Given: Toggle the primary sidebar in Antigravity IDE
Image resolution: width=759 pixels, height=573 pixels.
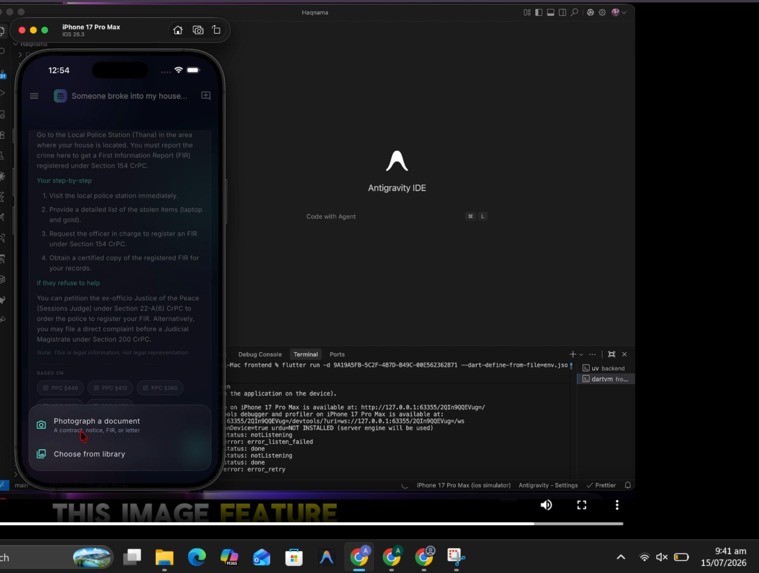Looking at the screenshot, I should pyautogui.click(x=538, y=13).
